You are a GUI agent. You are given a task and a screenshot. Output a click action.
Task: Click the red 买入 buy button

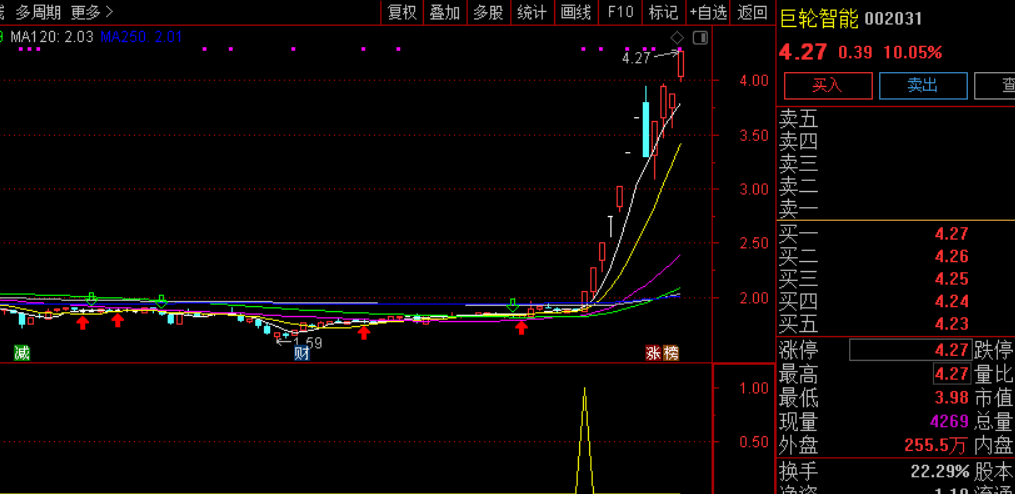point(828,85)
